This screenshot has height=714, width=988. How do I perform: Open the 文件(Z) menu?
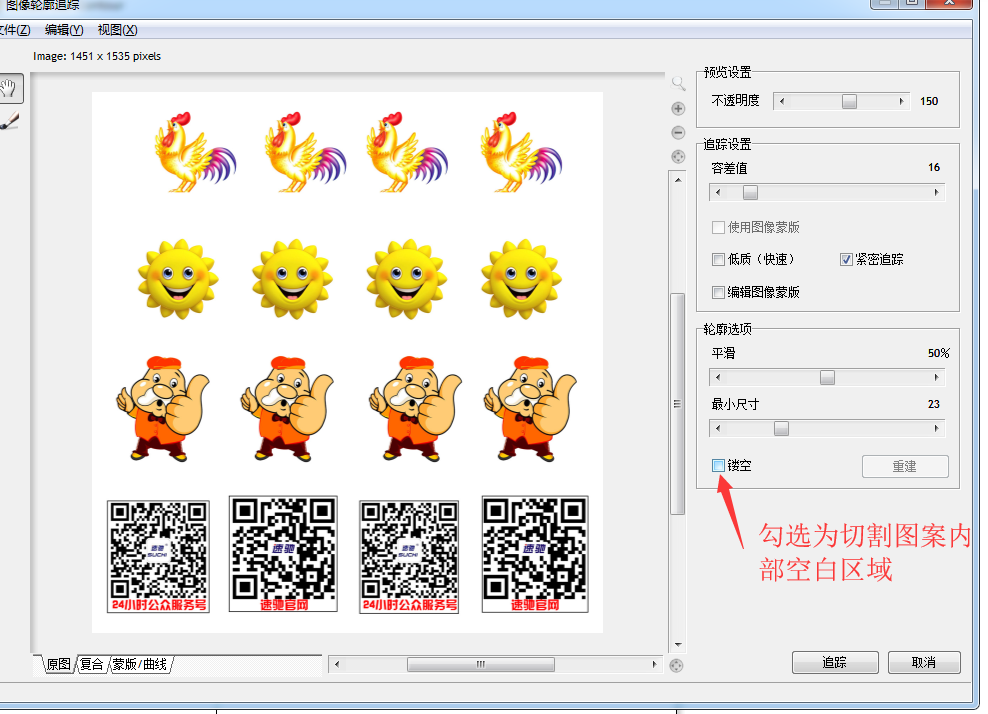14,30
